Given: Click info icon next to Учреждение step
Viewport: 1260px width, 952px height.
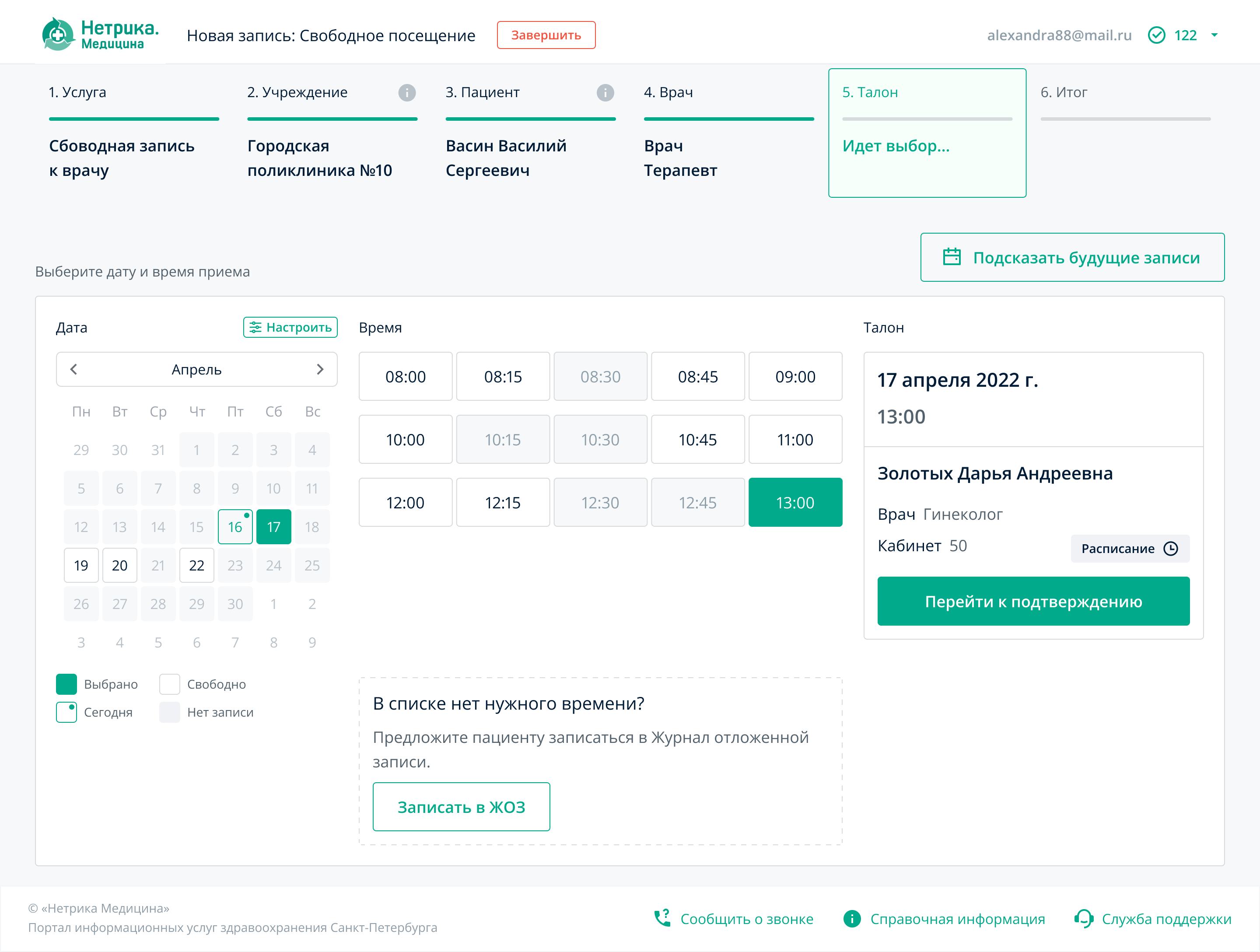Looking at the screenshot, I should tap(407, 92).
